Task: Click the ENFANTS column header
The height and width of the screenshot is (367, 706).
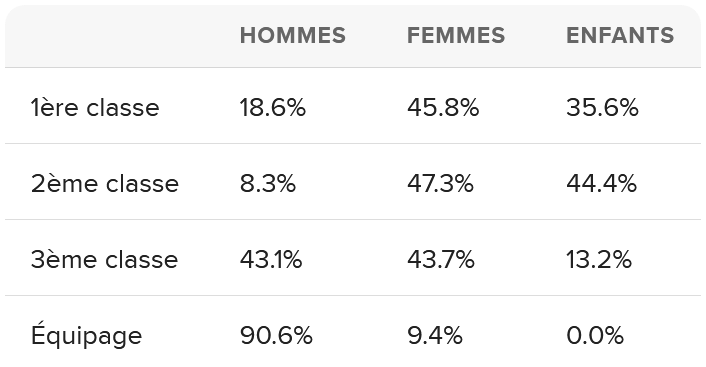Action: coord(620,36)
